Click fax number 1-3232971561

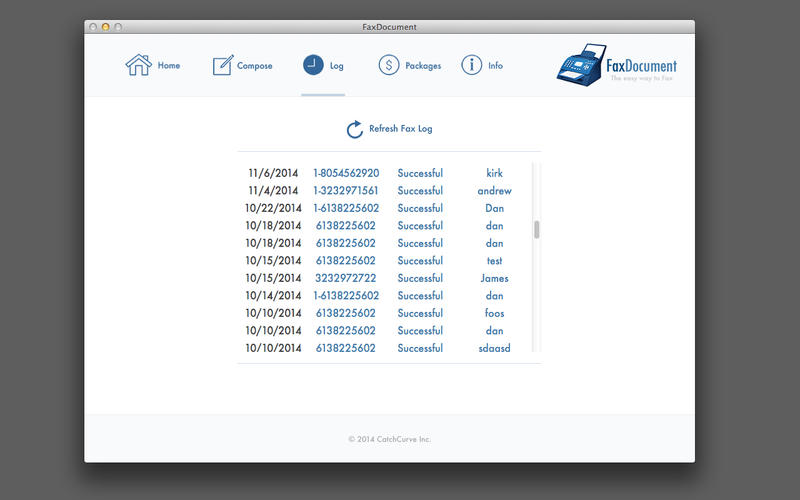click(346, 191)
